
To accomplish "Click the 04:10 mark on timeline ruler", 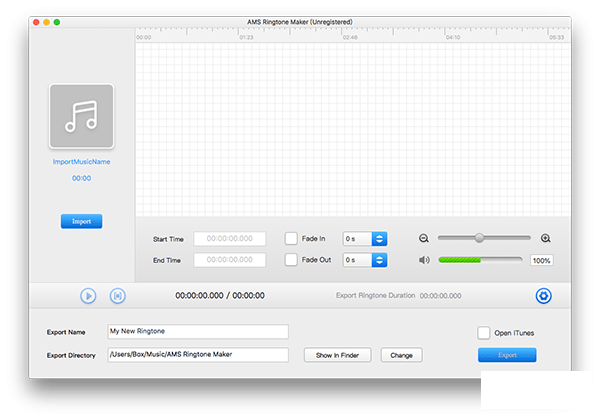I will click(453, 37).
